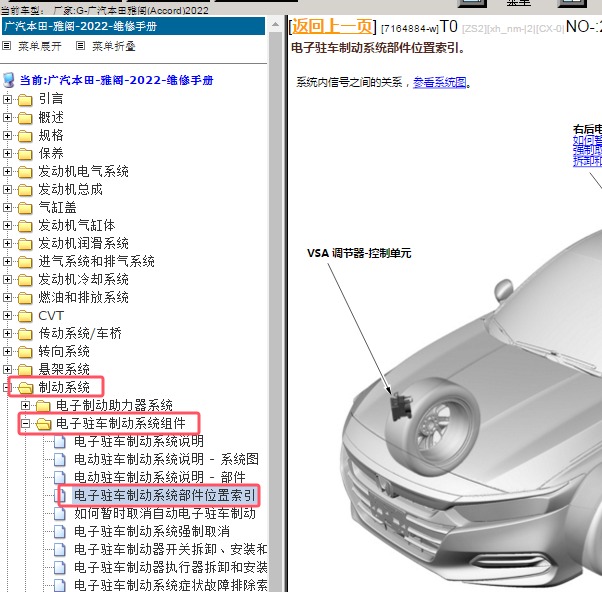Screen dimensions: 602x592
Task: Click the 保养 folder icon
Action: [x=25, y=154]
